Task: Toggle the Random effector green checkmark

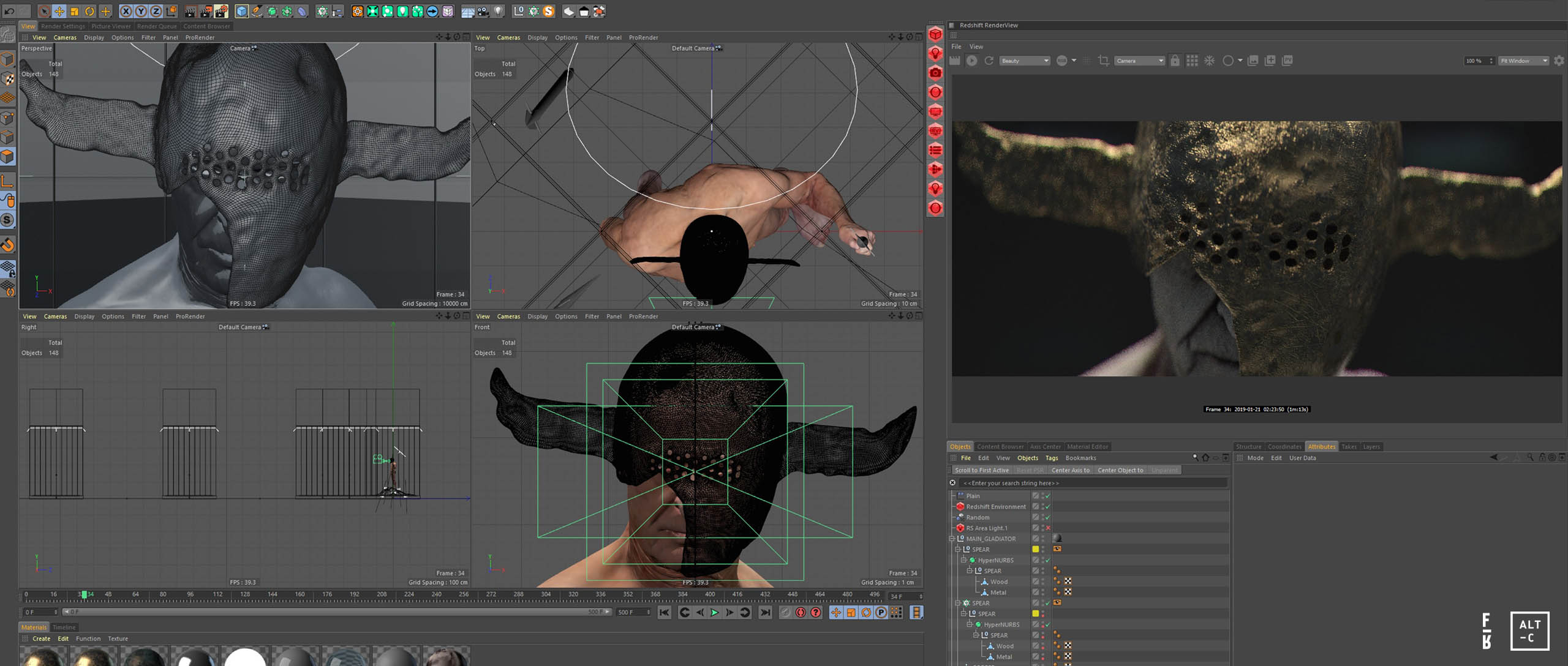Action: click(x=1048, y=517)
